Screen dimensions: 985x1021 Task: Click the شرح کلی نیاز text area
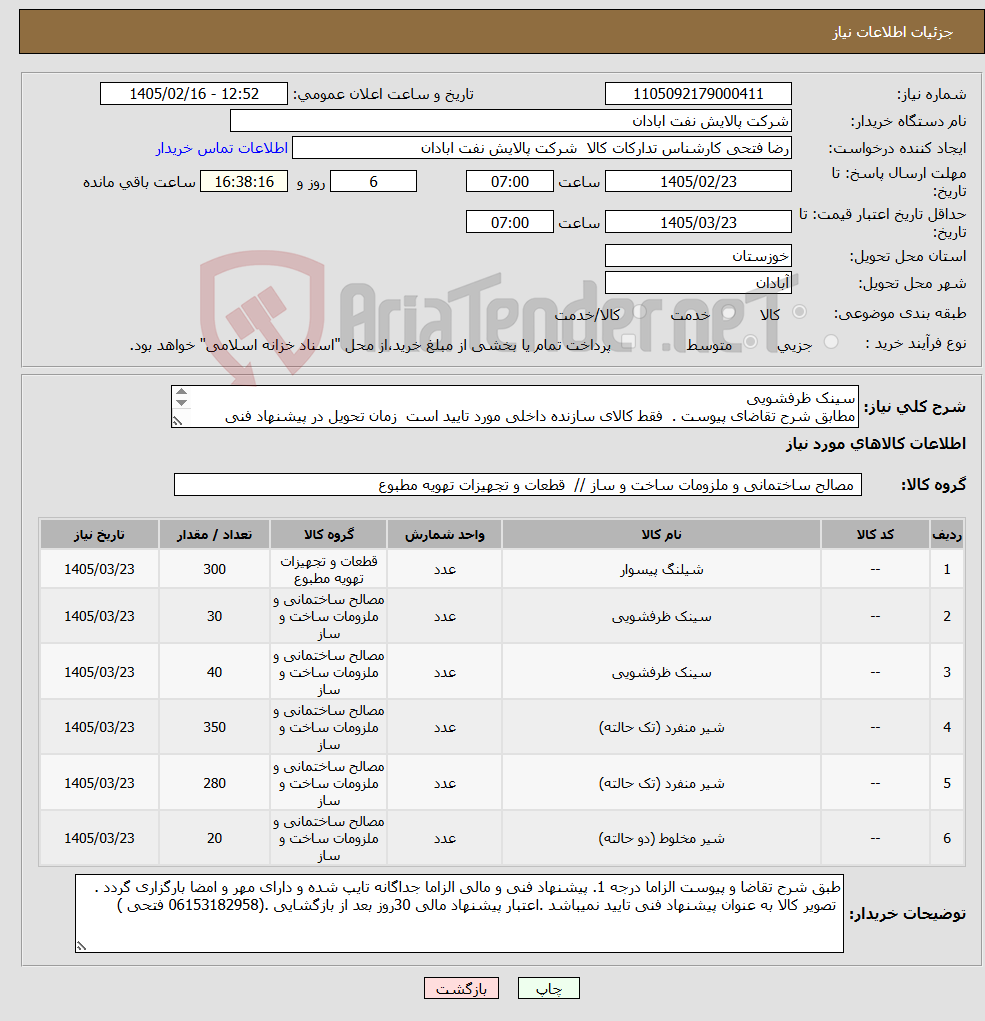514,407
